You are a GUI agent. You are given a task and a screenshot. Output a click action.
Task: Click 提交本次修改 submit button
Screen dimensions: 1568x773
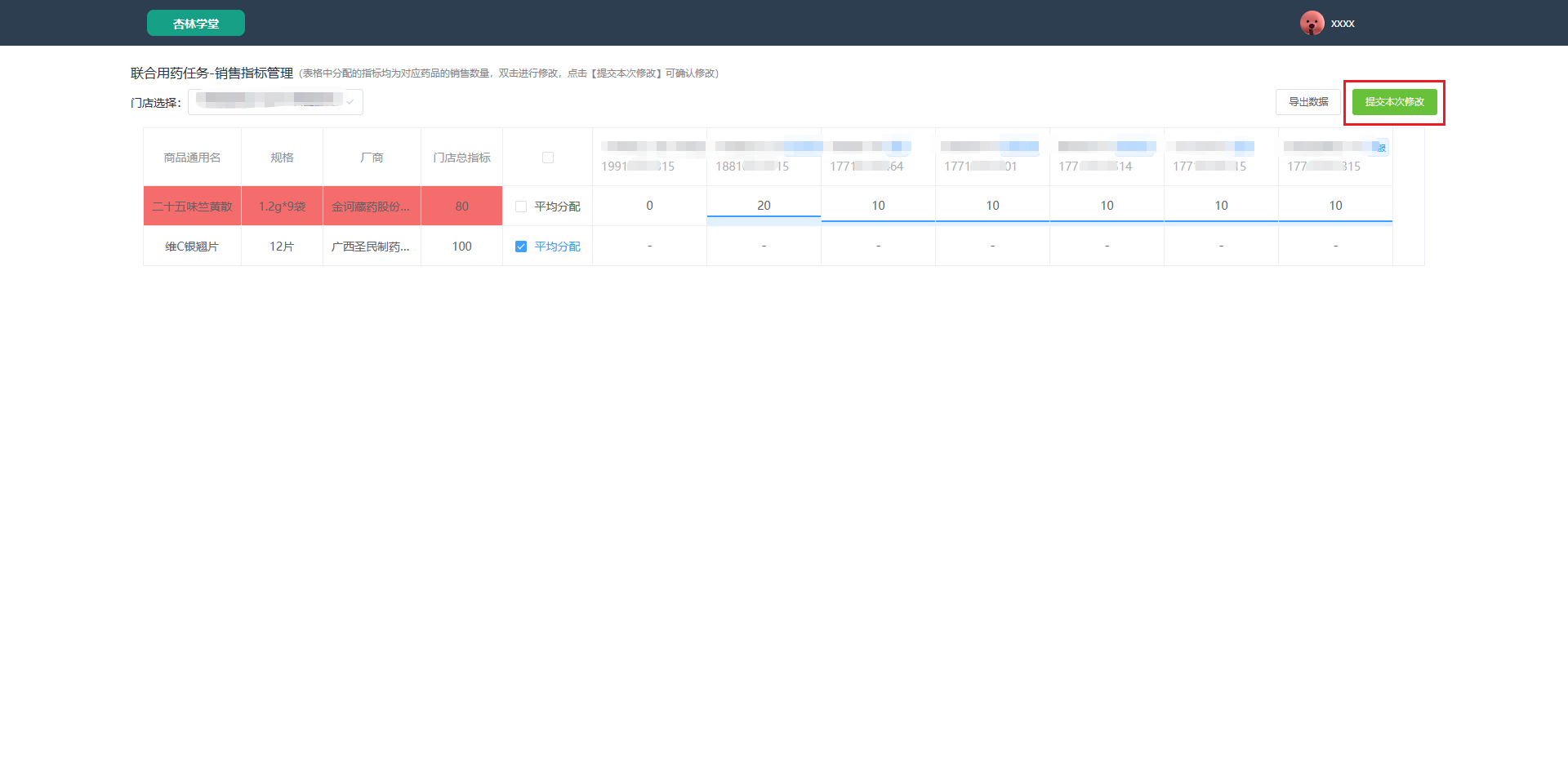(x=1395, y=102)
